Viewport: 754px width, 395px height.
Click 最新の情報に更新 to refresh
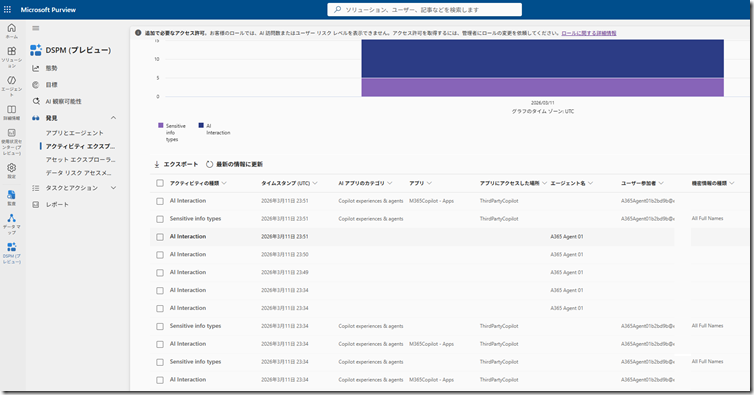[234, 165]
